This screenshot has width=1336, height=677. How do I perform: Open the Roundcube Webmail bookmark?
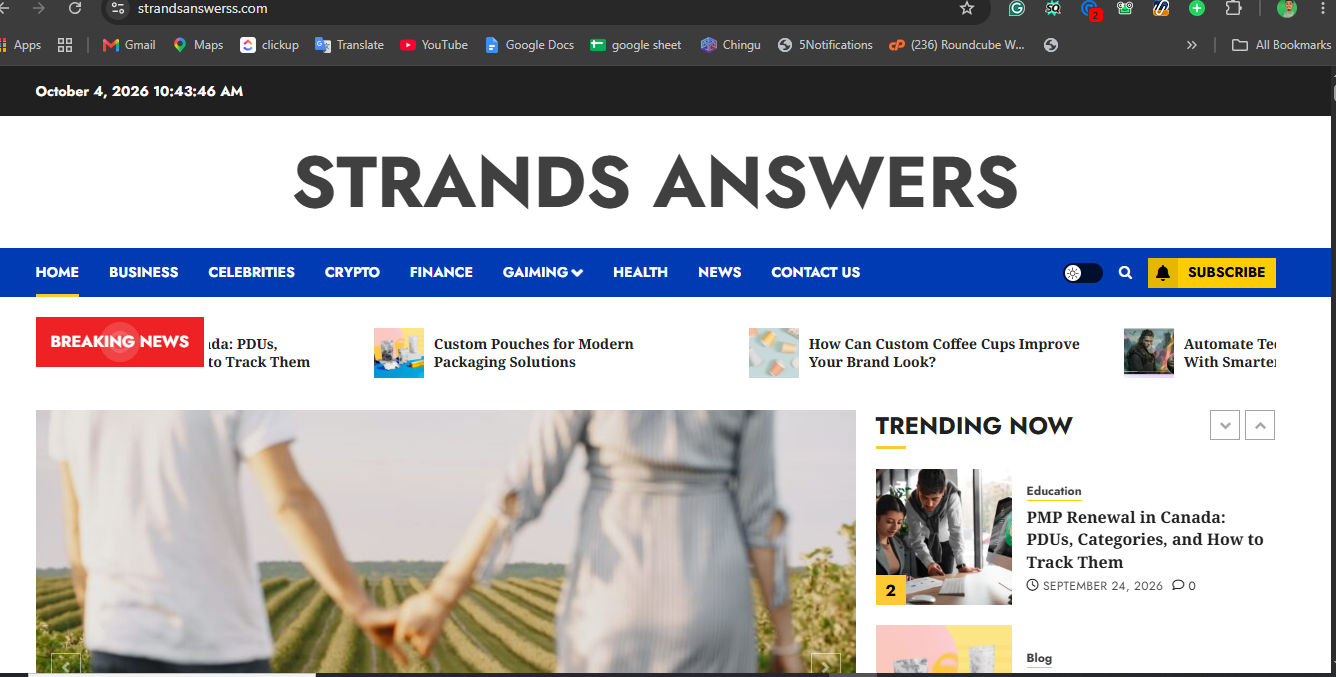[957, 45]
